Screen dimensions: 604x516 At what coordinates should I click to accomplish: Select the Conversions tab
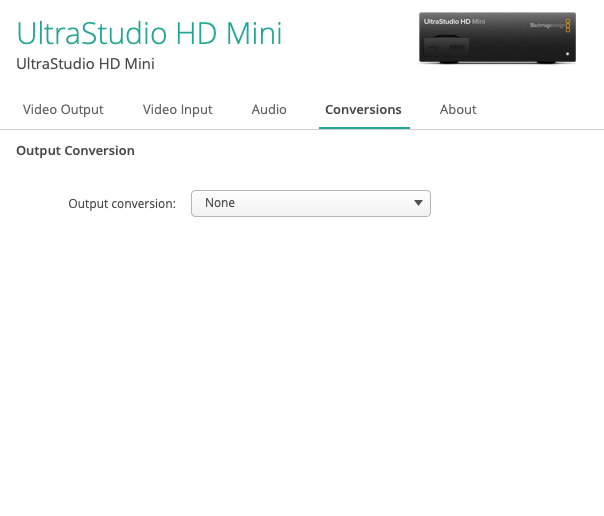pyautogui.click(x=363, y=110)
